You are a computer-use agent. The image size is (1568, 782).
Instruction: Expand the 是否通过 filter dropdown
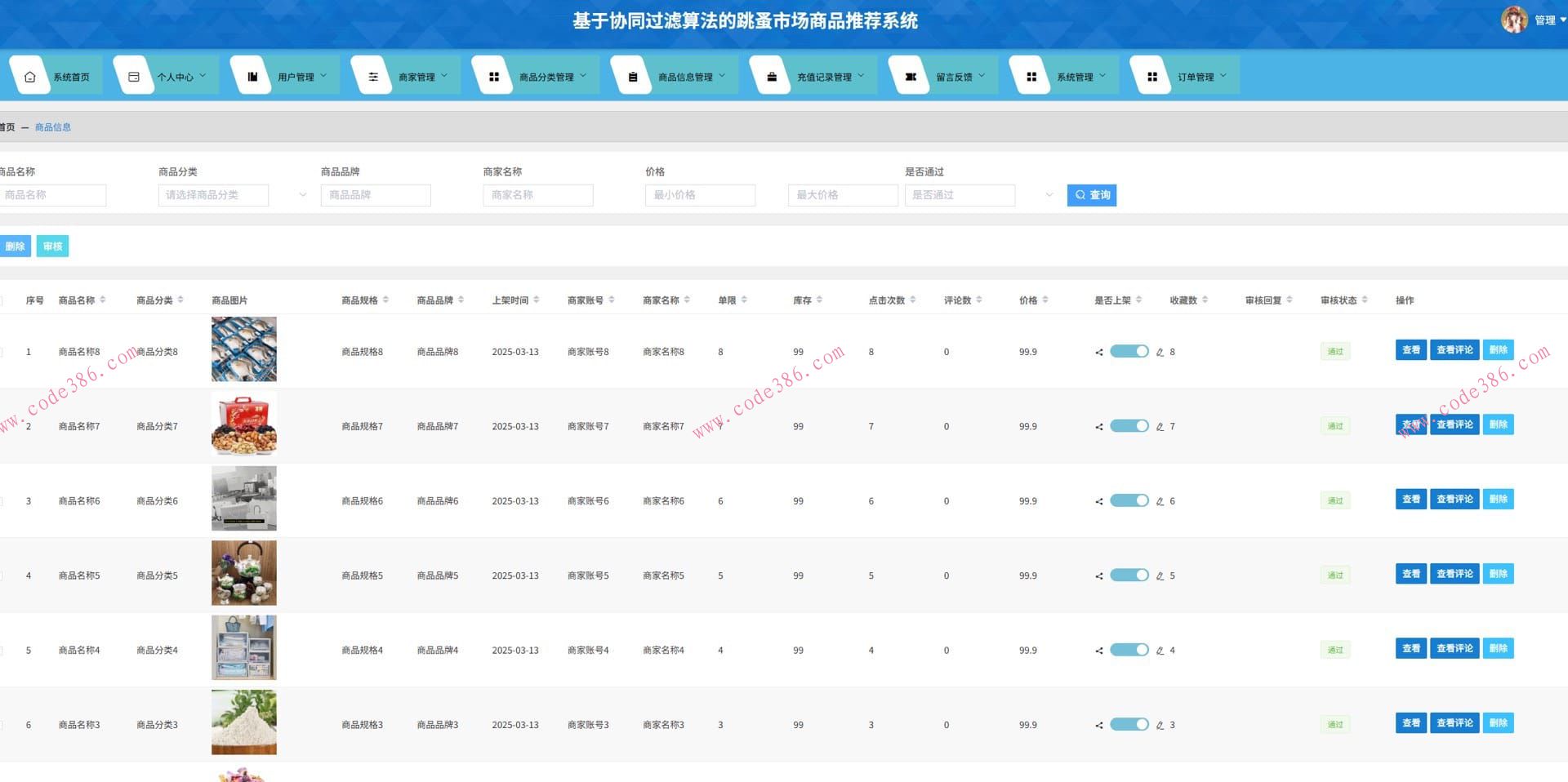click(979, 195)
